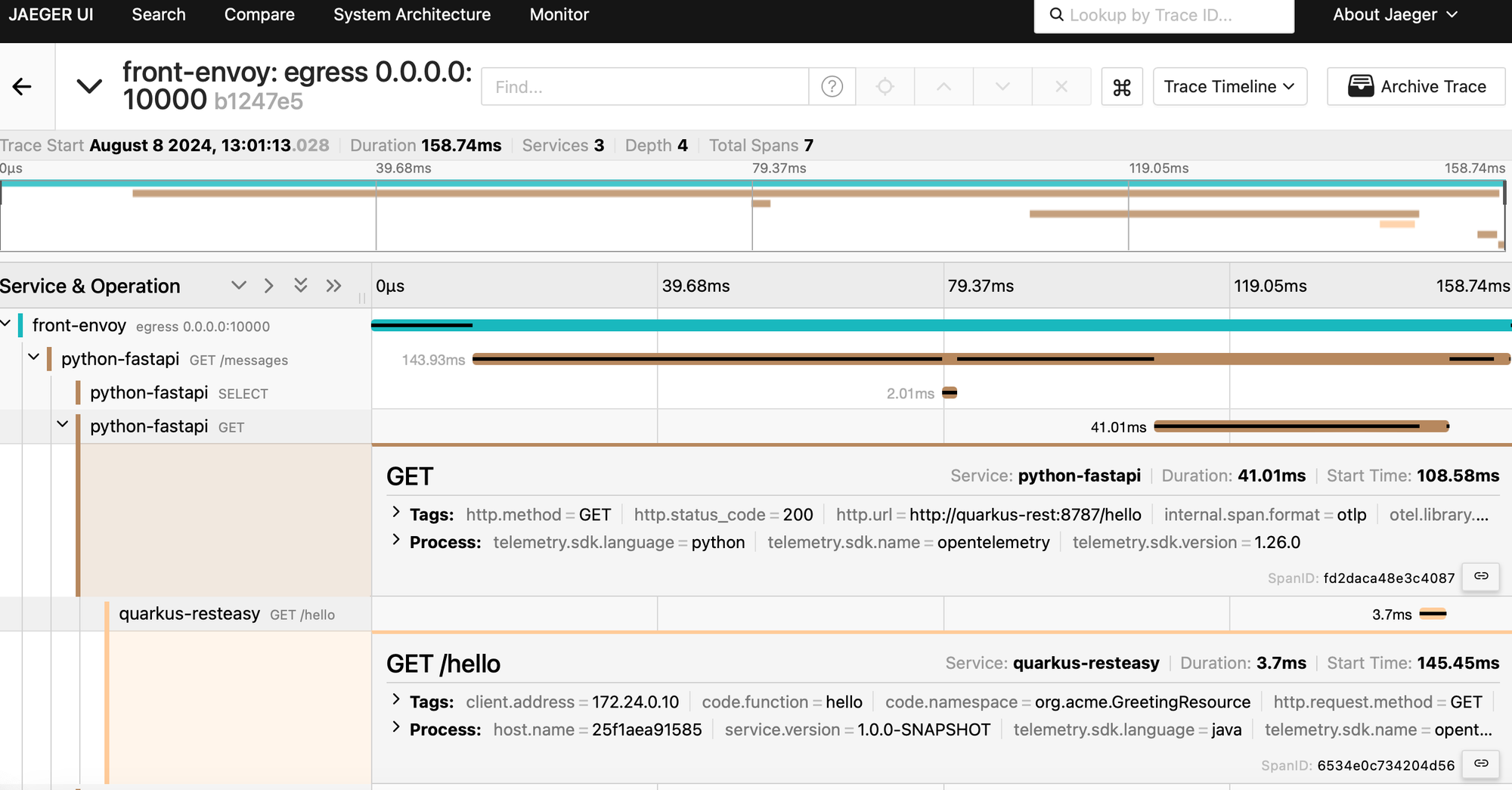Go to previous search result arrow
Viewport: 1512px width, 790px height.
pos(943,87)
